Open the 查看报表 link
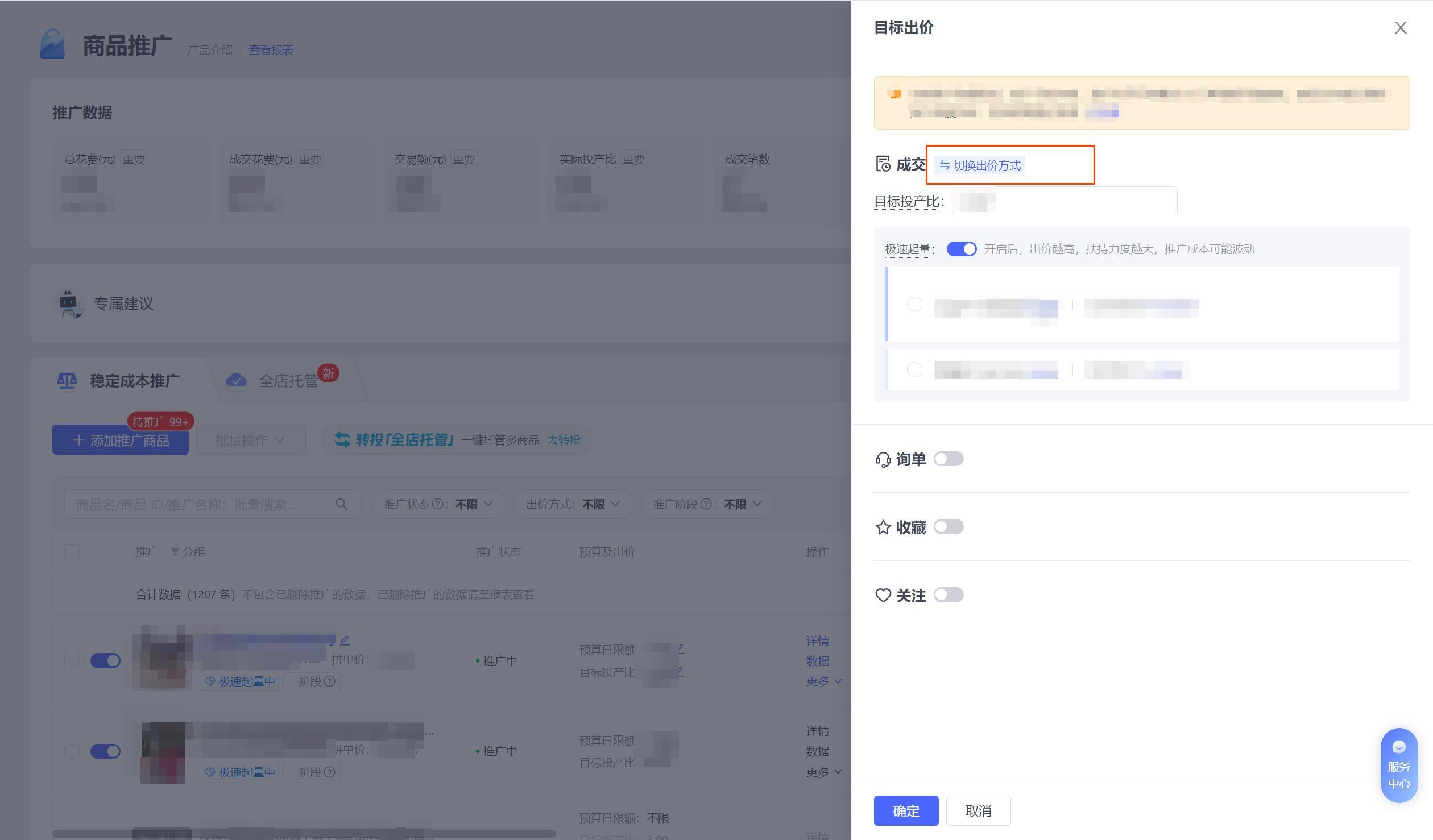Viewport: 1433px width, 840px height. [x=271, y=50]
